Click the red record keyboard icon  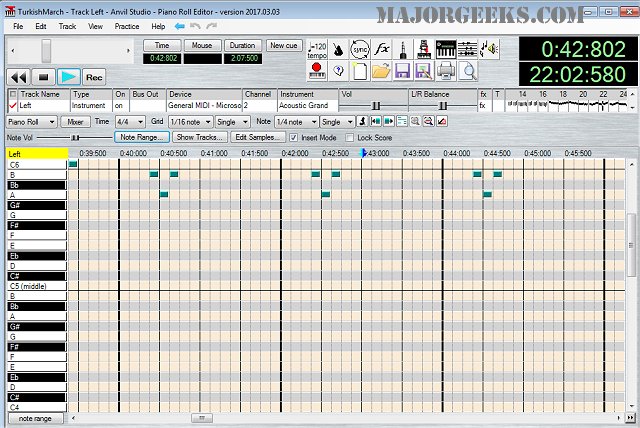point(317,71)
